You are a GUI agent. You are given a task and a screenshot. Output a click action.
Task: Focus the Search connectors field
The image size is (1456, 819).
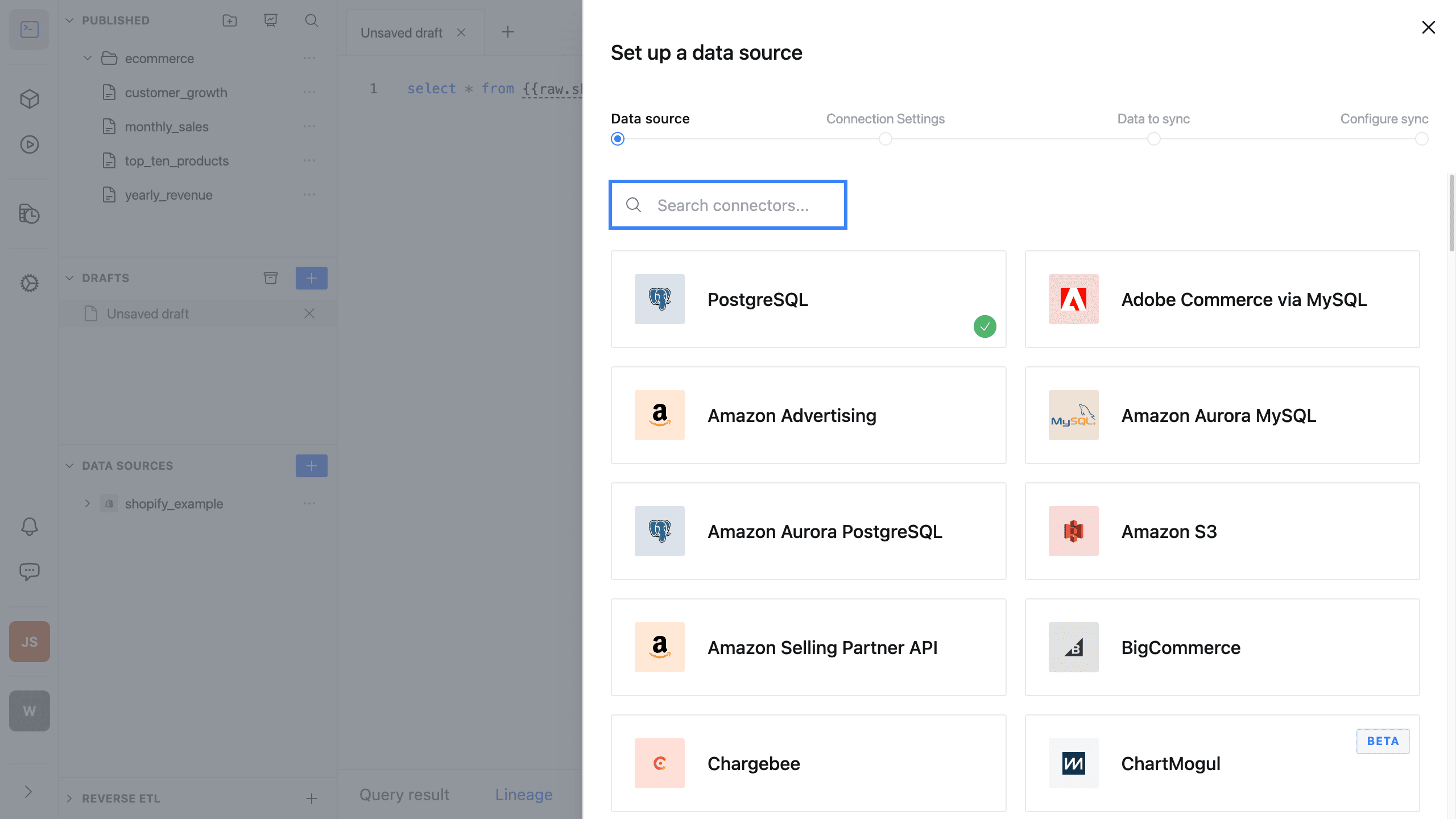point(733,205)
